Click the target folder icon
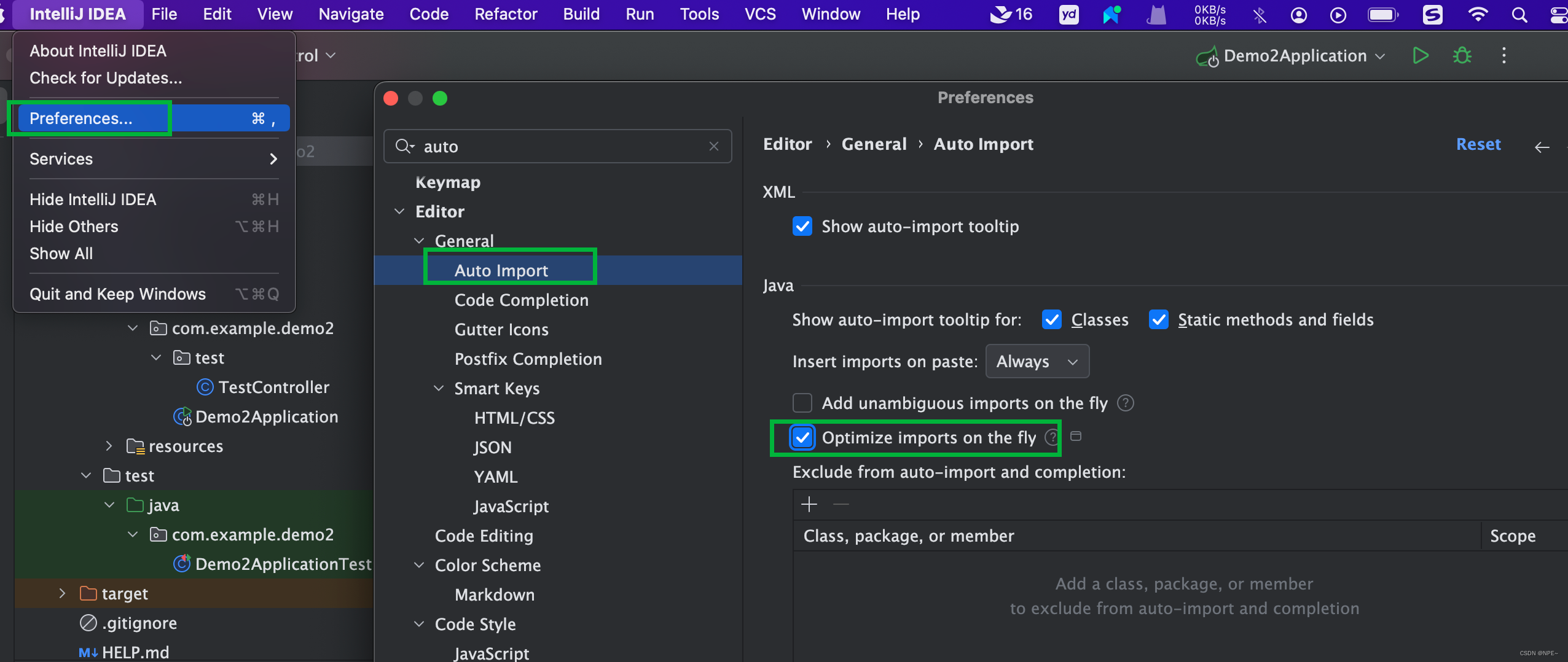Image resolution: width=1568 pixels, height=662 pixels. 88,593
